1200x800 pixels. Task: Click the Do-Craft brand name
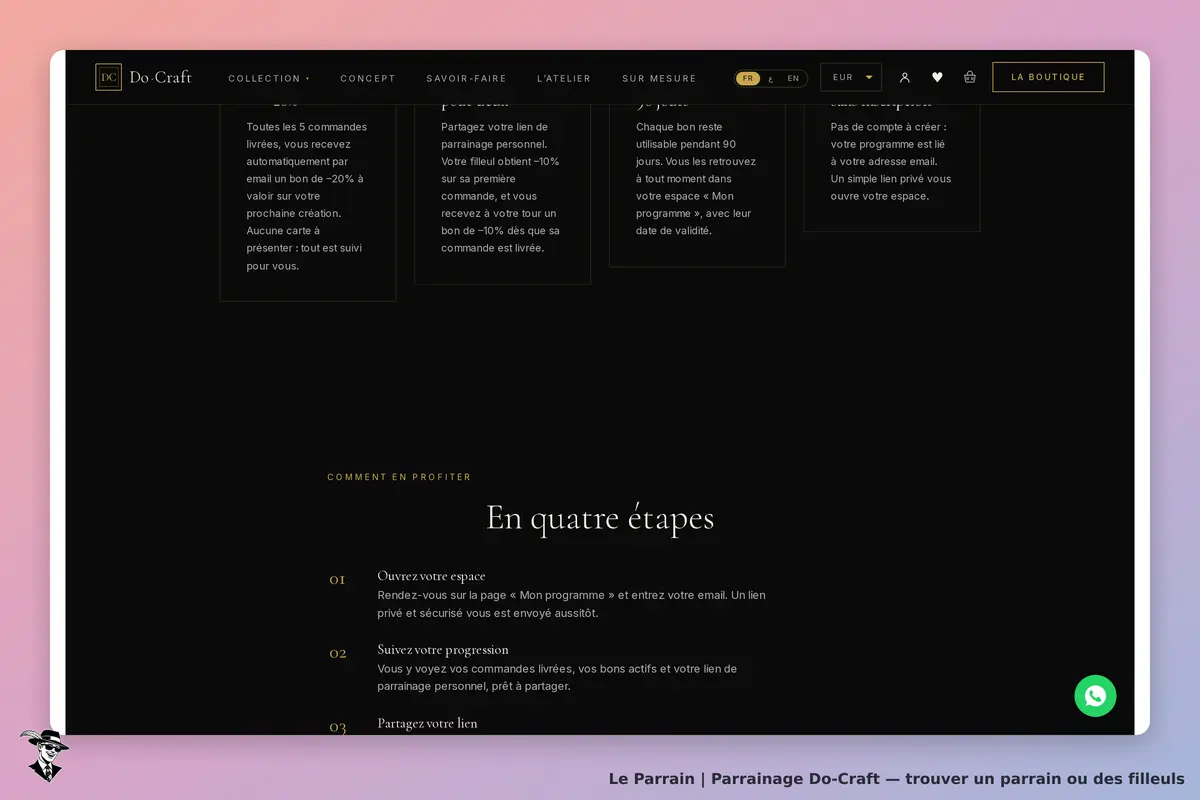(160, 77)
